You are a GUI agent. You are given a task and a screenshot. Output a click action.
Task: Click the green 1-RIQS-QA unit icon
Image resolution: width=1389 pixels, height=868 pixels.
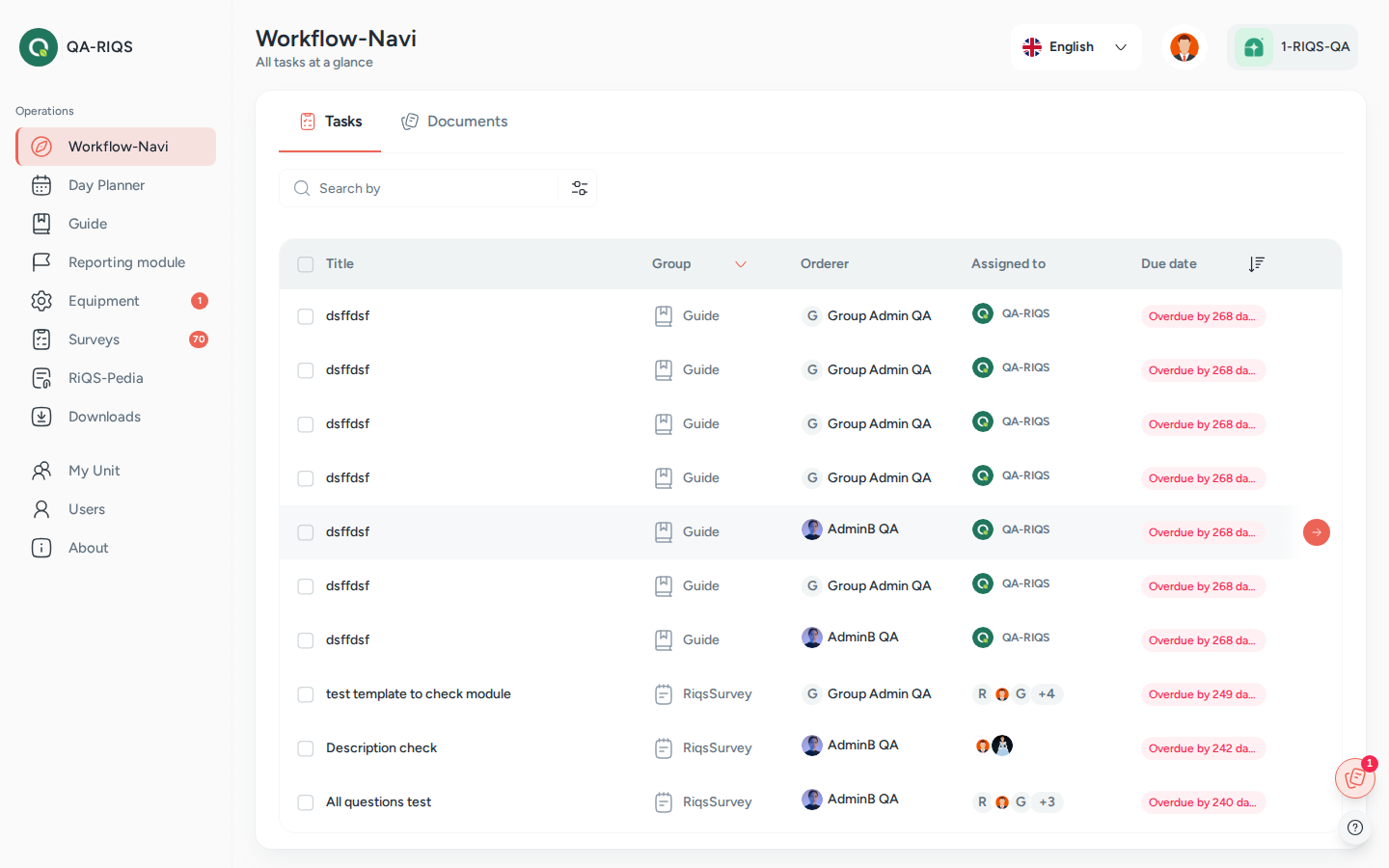(1254, 47)
